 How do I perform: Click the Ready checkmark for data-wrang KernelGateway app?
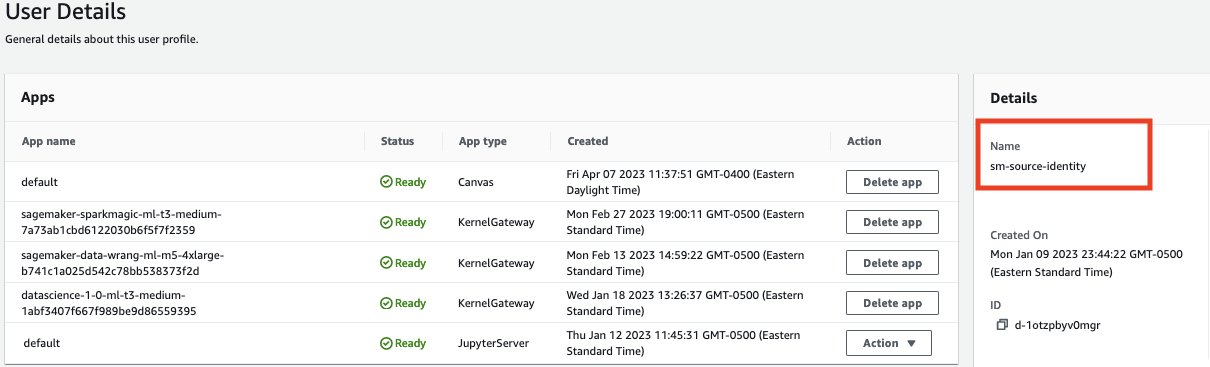[386, 263]
